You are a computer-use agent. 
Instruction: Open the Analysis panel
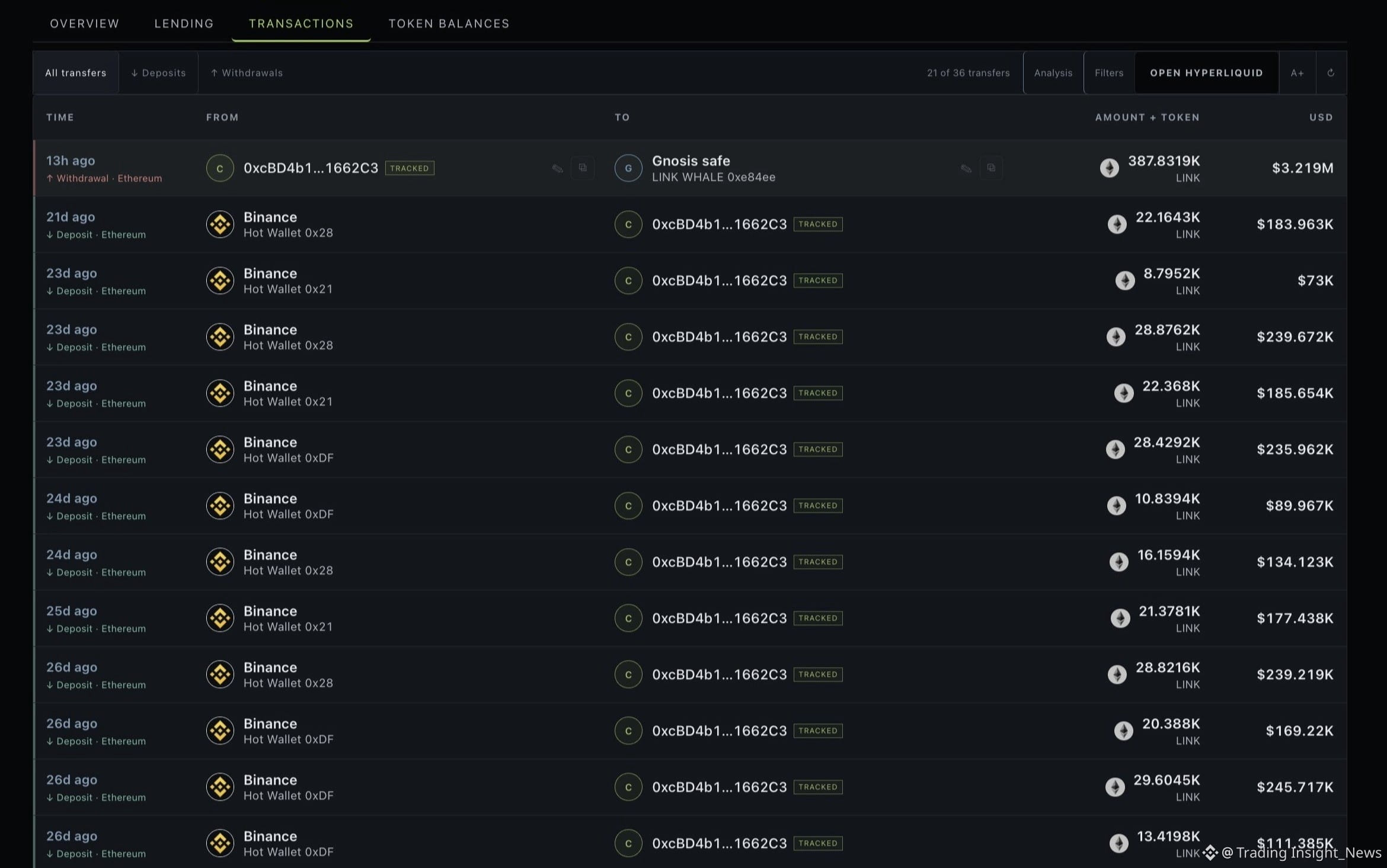1053,73
